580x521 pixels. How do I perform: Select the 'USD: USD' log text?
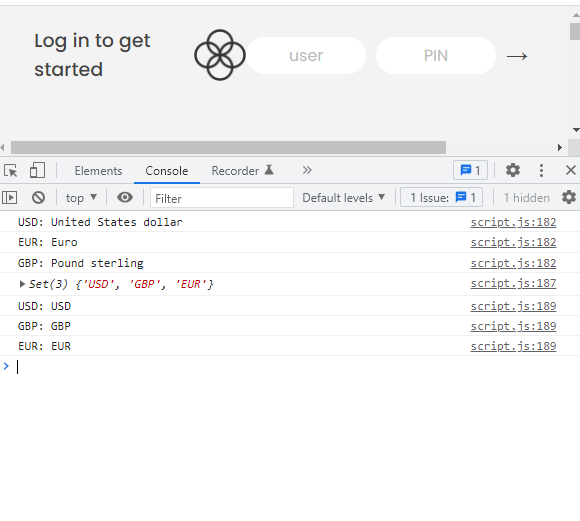44,306
